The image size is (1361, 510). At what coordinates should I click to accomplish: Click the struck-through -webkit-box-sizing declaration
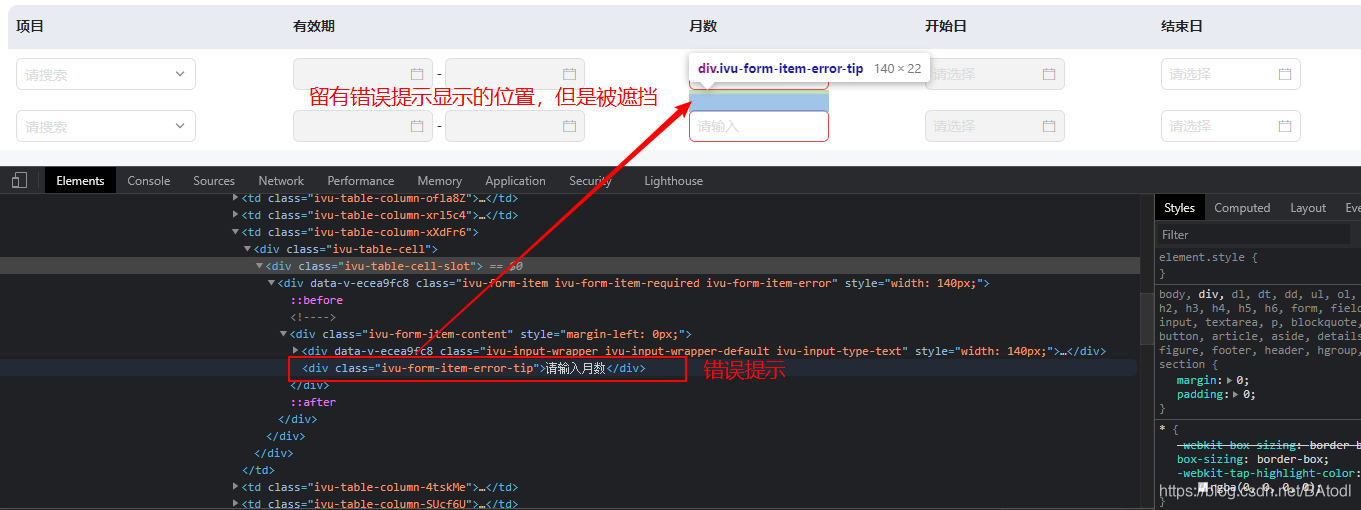[x=1268, y=445]
